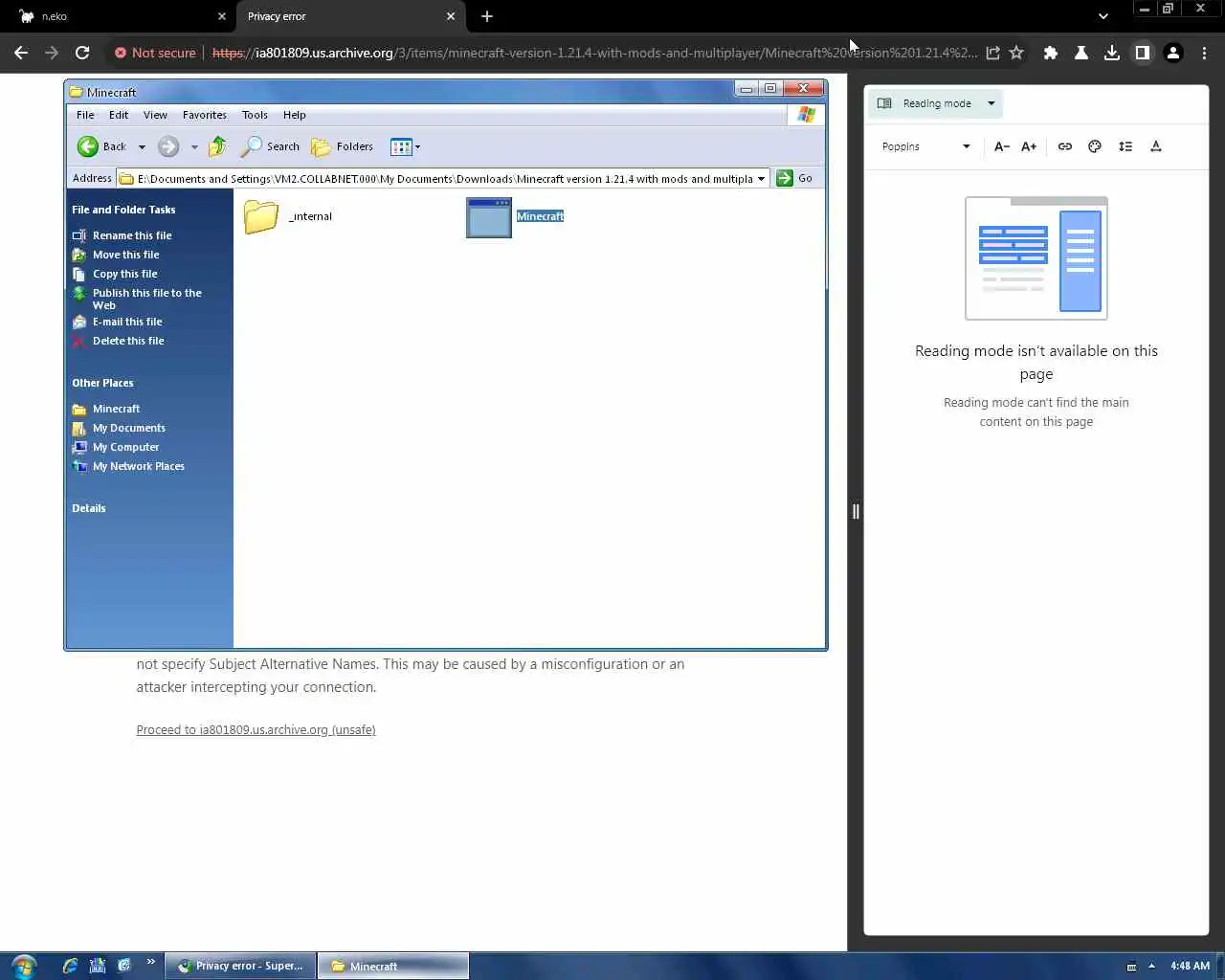Screen dimensions: 1225x980
Task: Open the Extensions puzzle icon
Action: (x=1051, y=53)
